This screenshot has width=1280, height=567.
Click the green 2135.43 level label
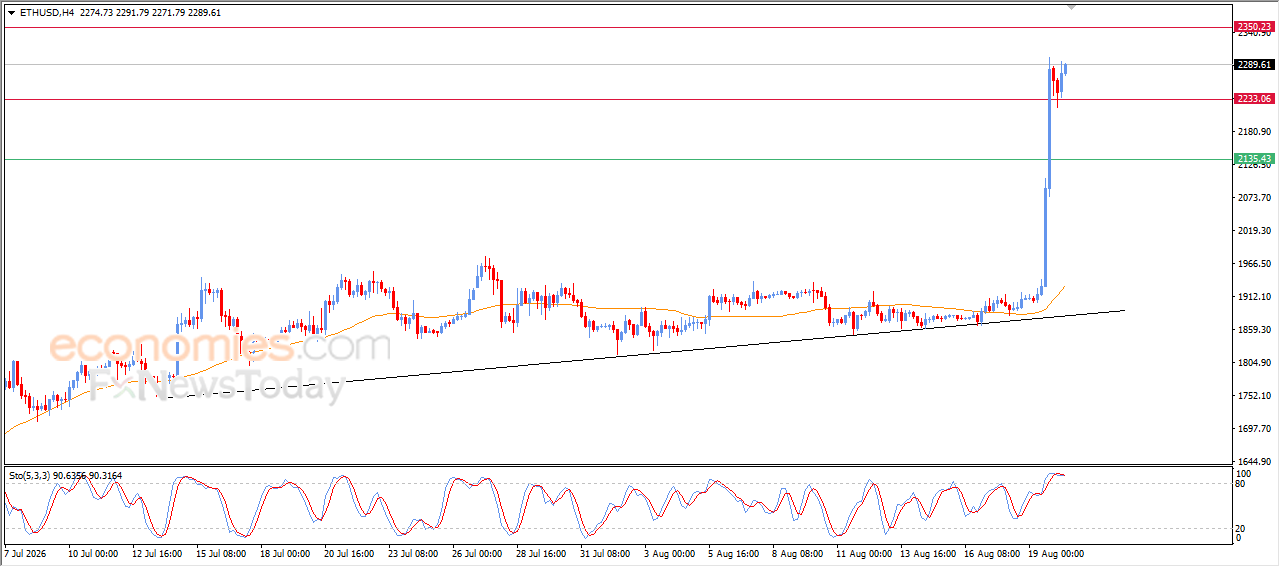click(x=1254, y=159)
